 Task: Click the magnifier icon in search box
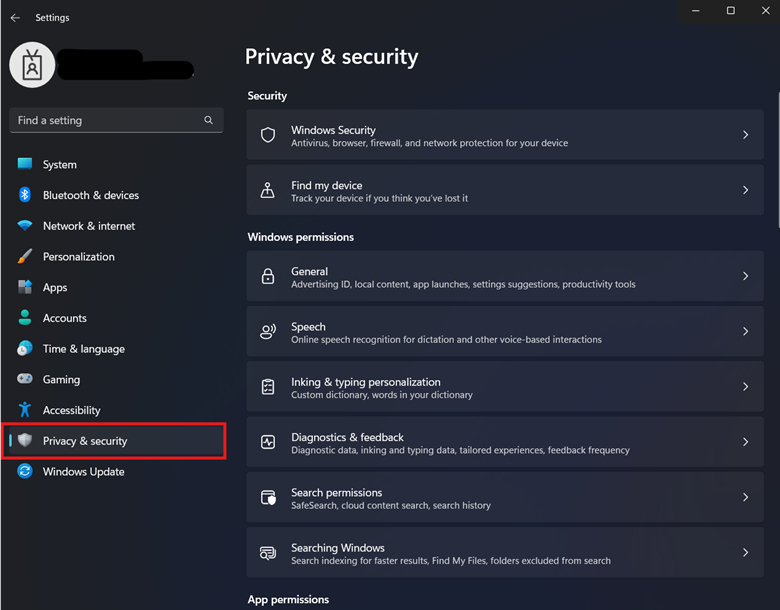pyautogui.click(x=208, y=120)
